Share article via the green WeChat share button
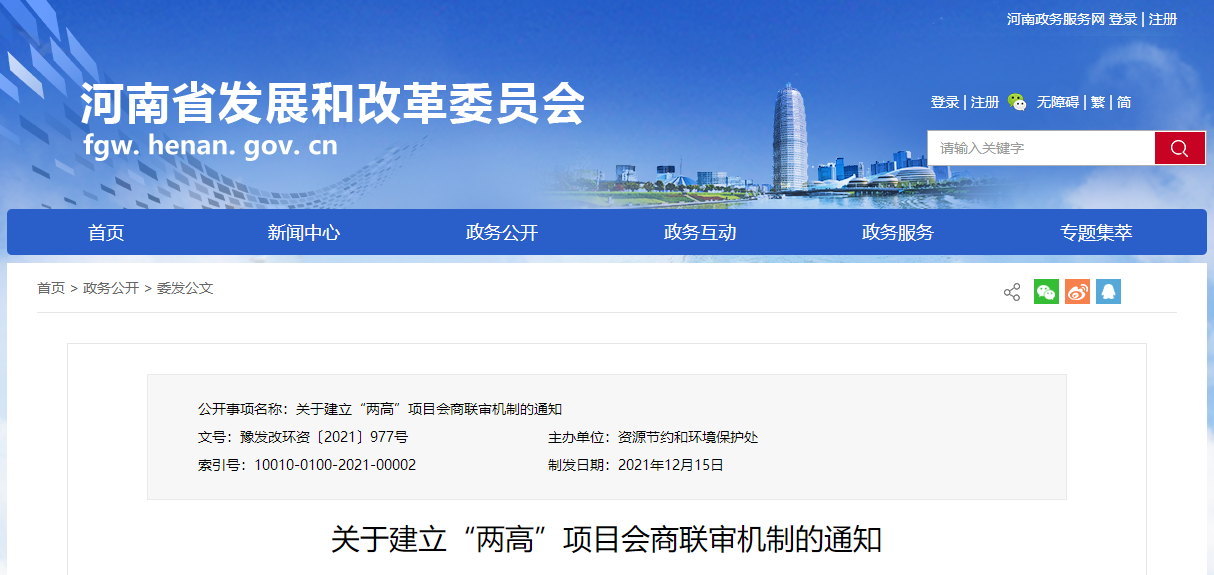The image size is (1214, 575). [x=1046, y=291]
